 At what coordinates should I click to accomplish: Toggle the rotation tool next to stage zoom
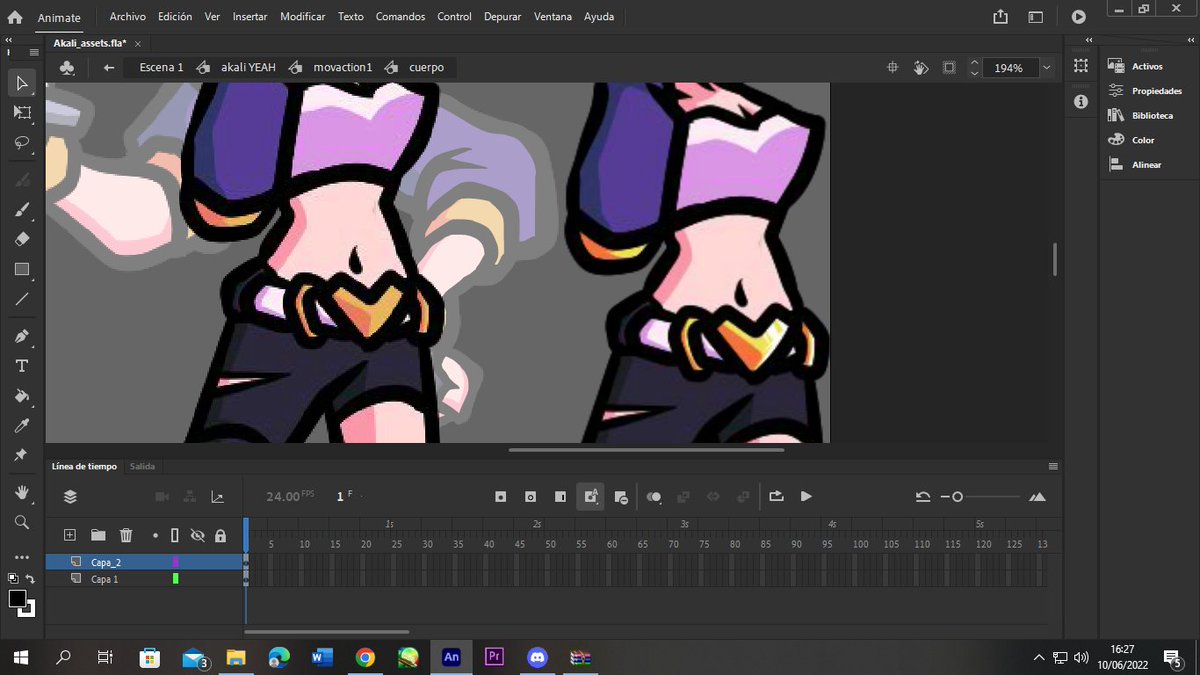click(x=921, y=68)
